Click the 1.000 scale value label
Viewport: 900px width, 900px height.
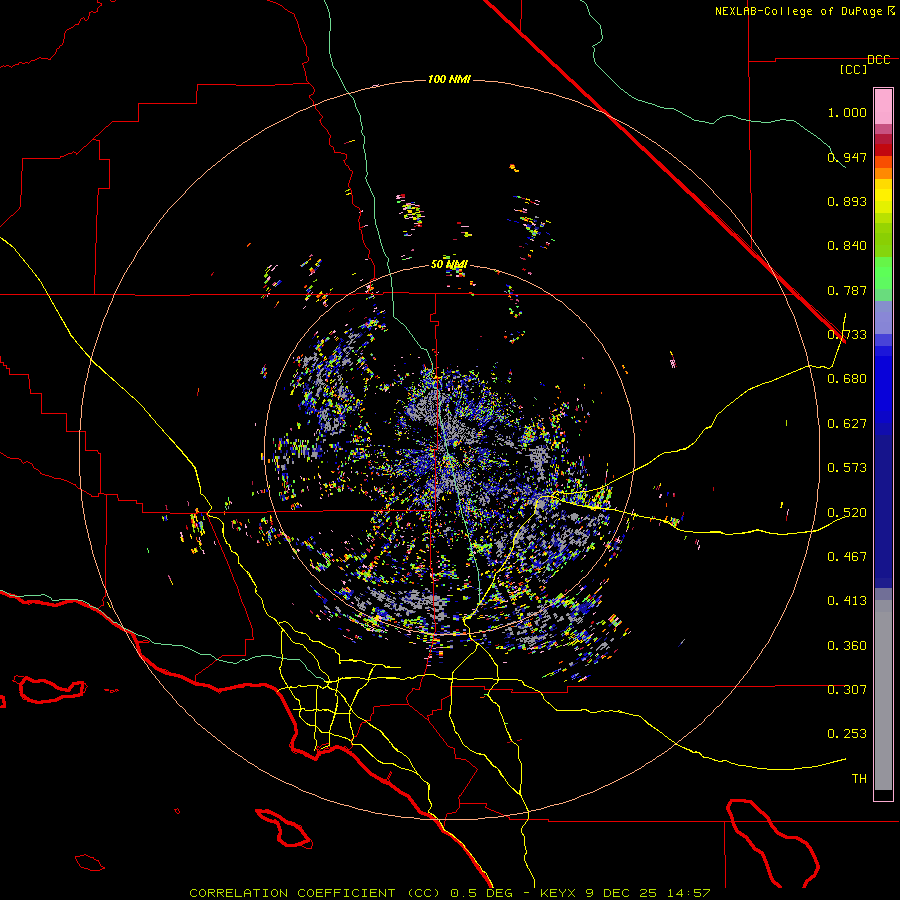(847, 112)
